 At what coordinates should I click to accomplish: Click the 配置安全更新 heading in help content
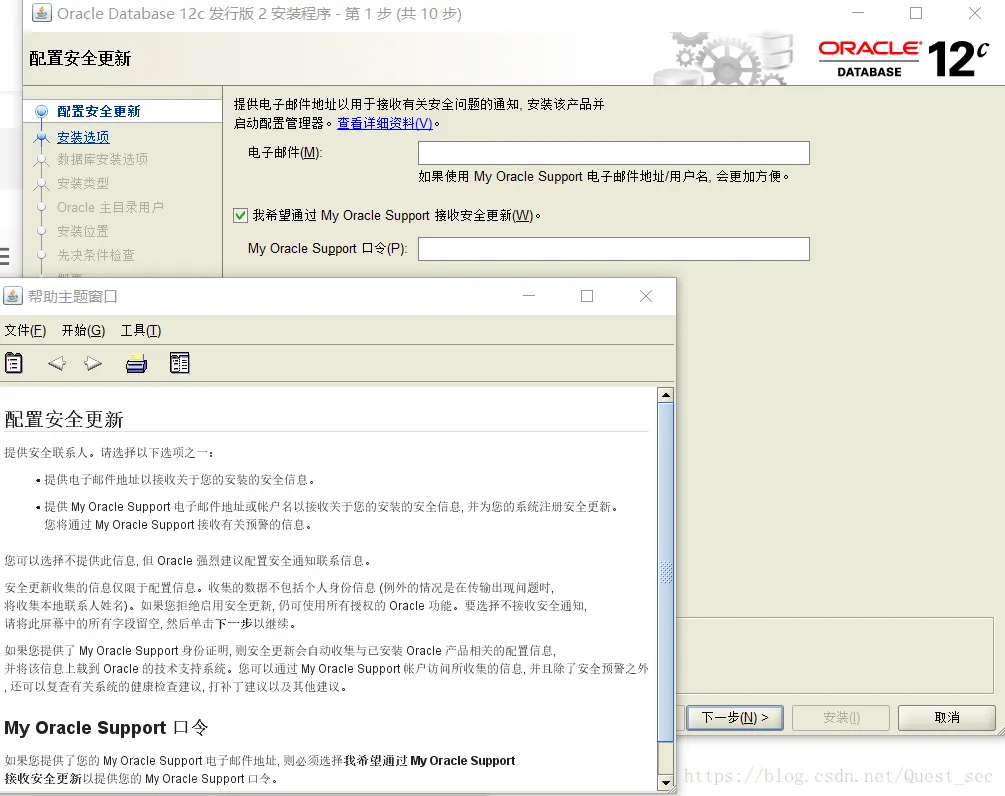pos(64,419)
